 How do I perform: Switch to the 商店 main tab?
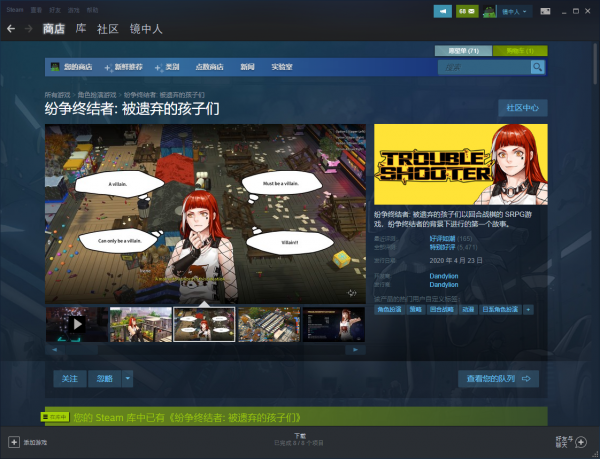click(x=54, y=29)
